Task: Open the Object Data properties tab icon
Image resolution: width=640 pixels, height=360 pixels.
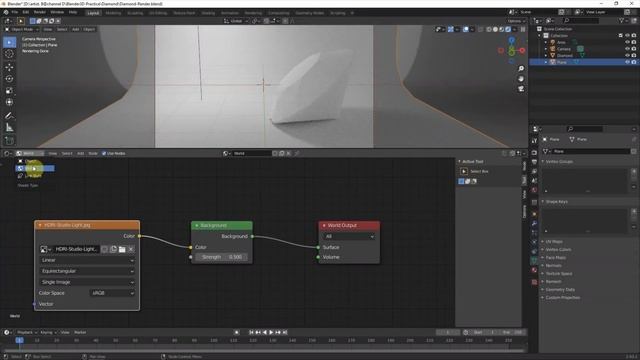Action: [x=534, y=260]
